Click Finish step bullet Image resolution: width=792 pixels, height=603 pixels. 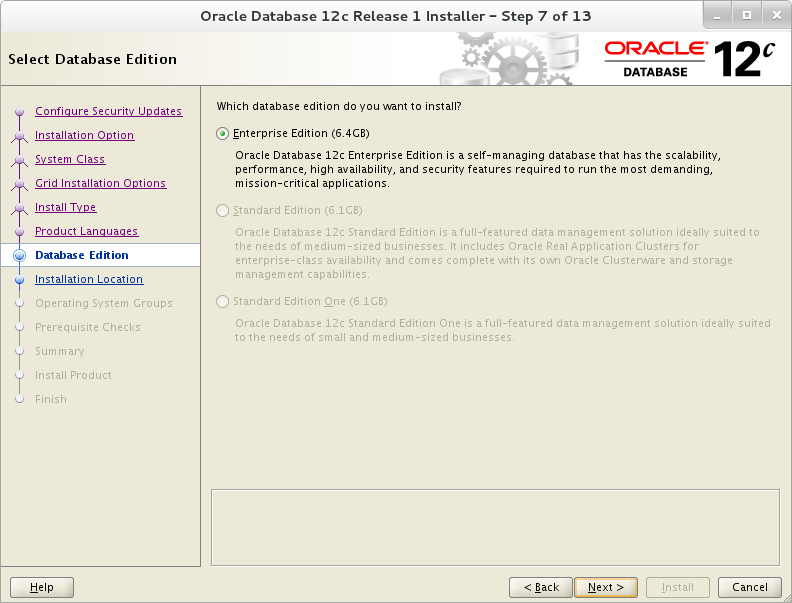pyautogui.click(x=20, y=399)
